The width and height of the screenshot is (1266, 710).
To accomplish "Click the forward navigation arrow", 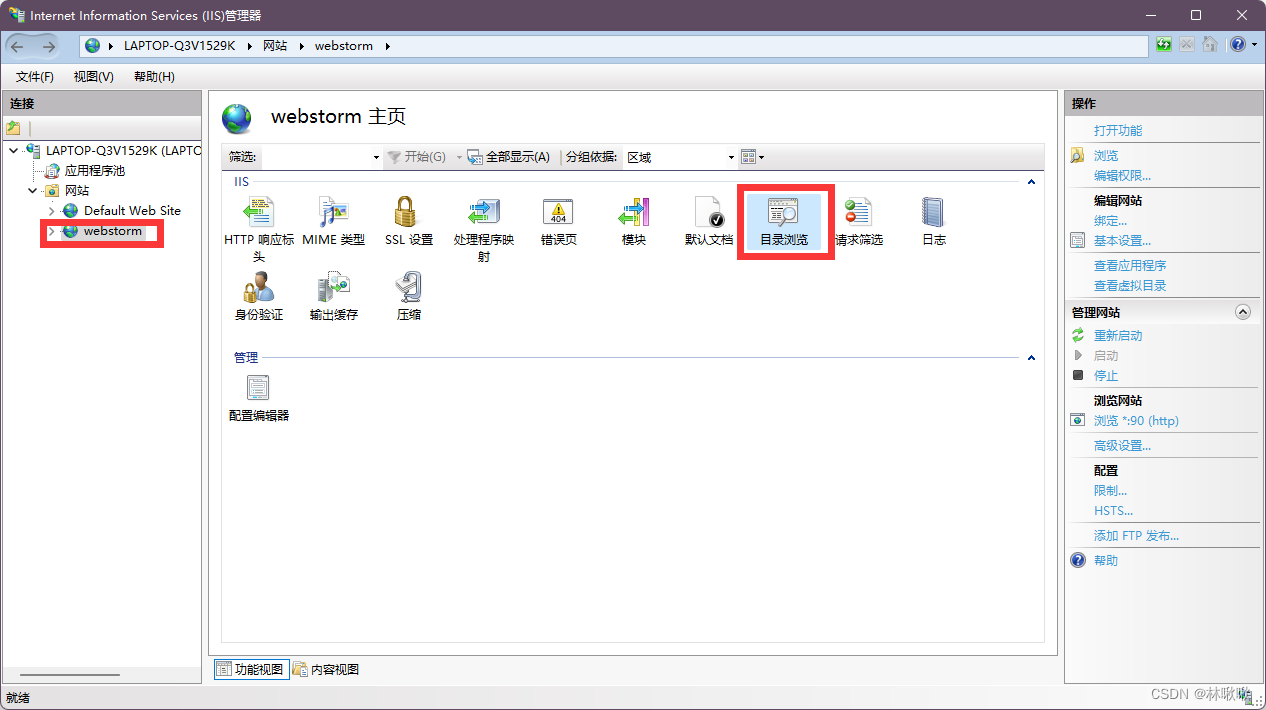I will [49, 46].
